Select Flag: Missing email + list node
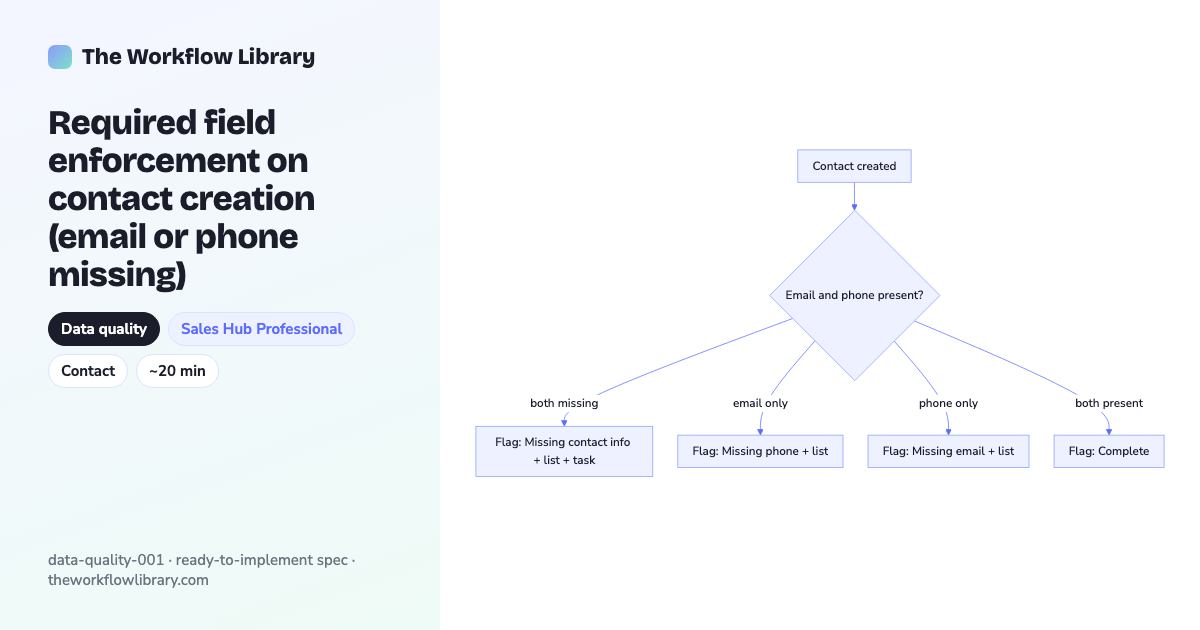This screenshot has width=1200, height=630. click(948, 451)
